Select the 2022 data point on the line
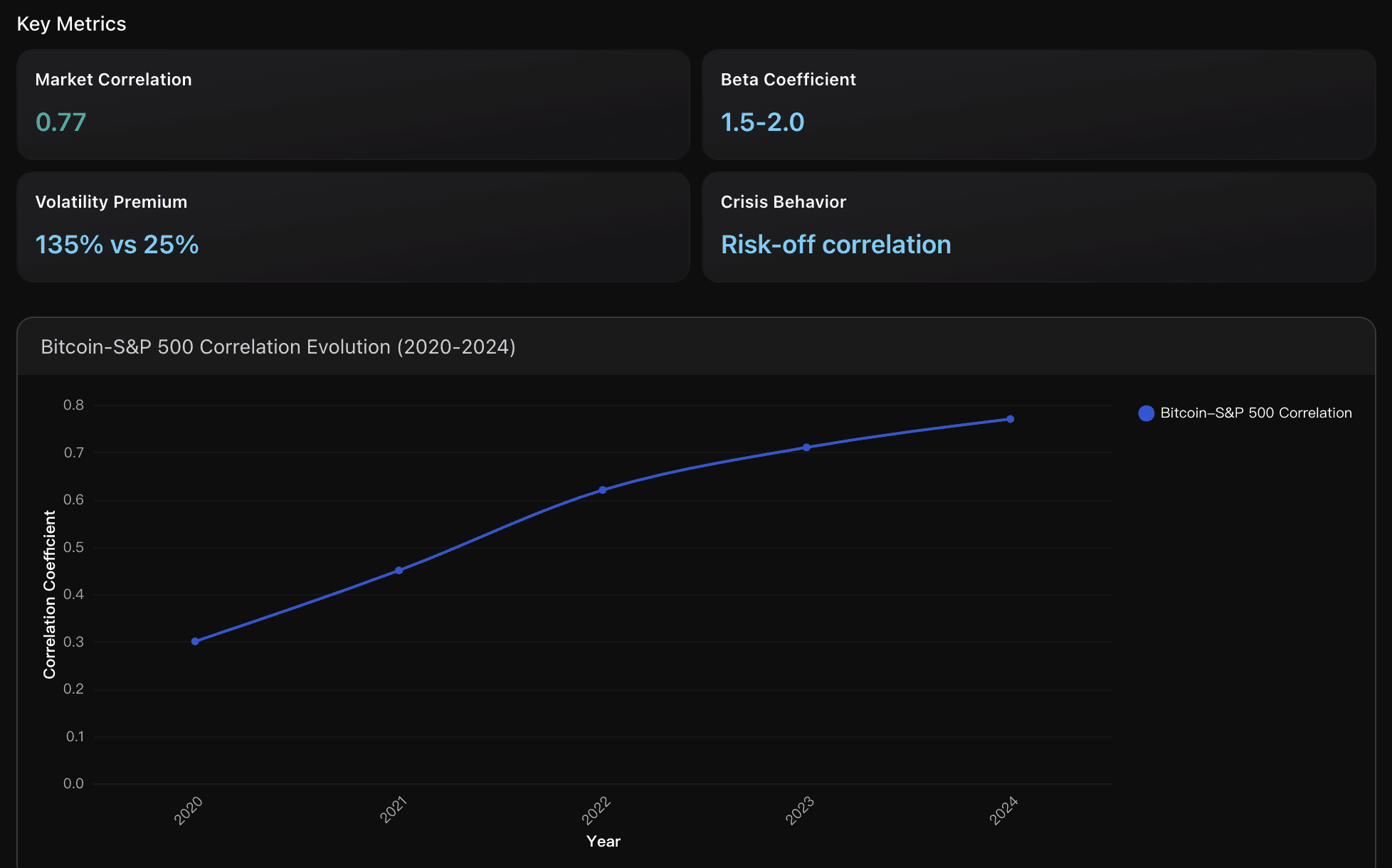 603,489
